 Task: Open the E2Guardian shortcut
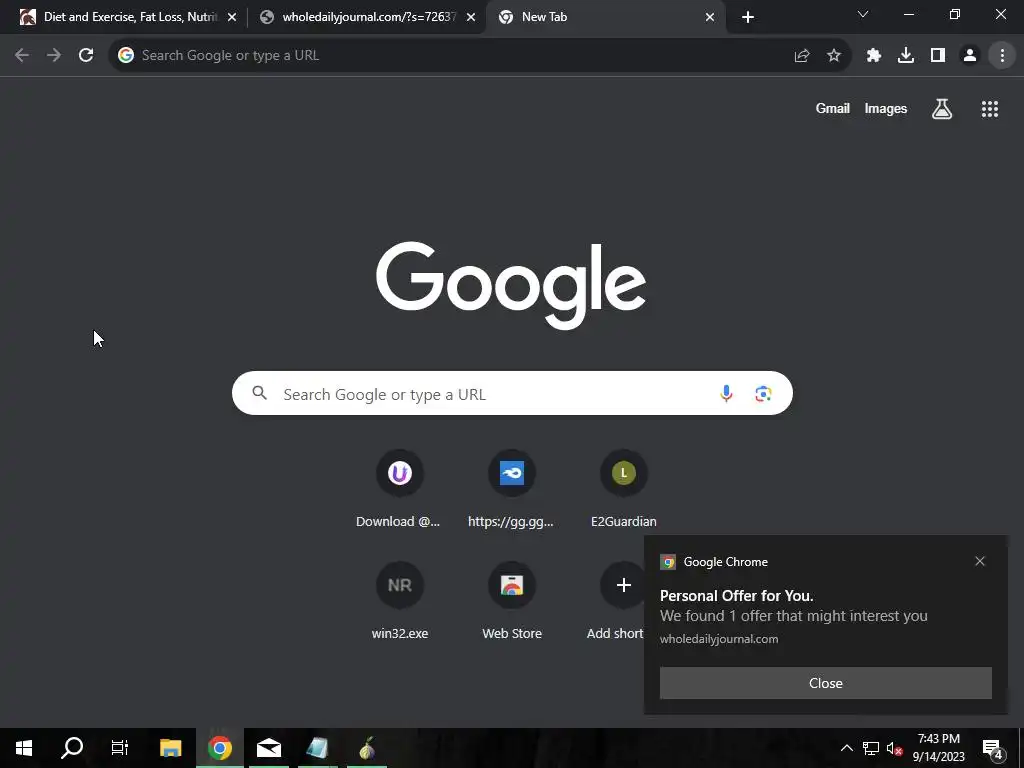tap(624, 489)
